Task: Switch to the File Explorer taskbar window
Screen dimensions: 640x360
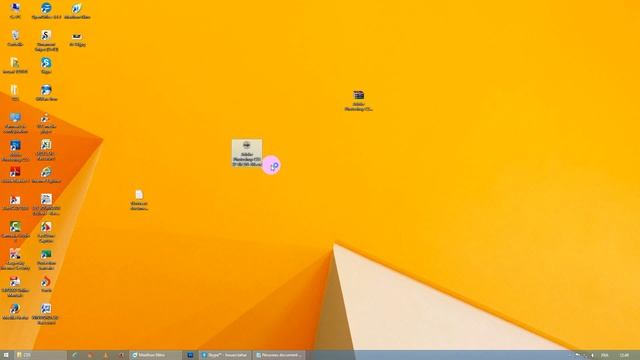Action: [x=40, y=355]
